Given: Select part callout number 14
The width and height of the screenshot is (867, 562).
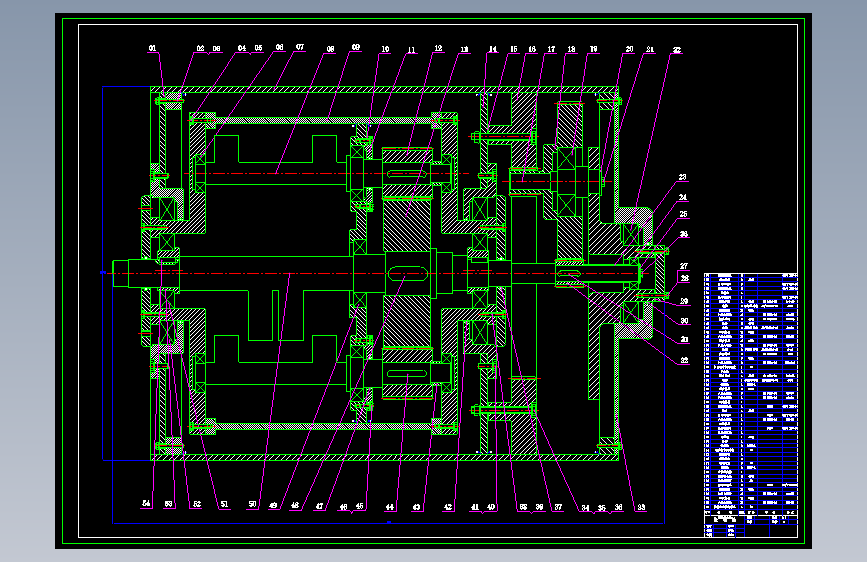Looking at the screenshot, I should (x=493, y=49).
